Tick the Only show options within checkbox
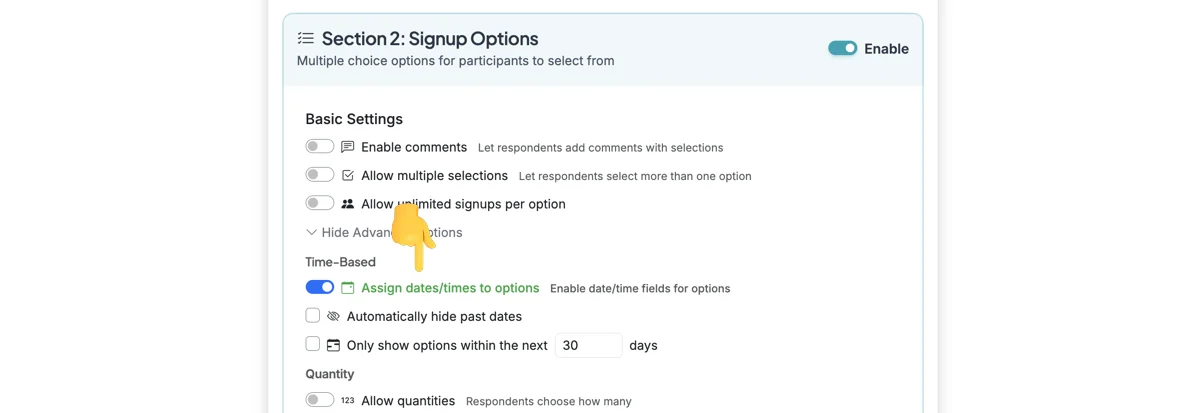This screenshot has height=413, width=1200. coord(313,344)
